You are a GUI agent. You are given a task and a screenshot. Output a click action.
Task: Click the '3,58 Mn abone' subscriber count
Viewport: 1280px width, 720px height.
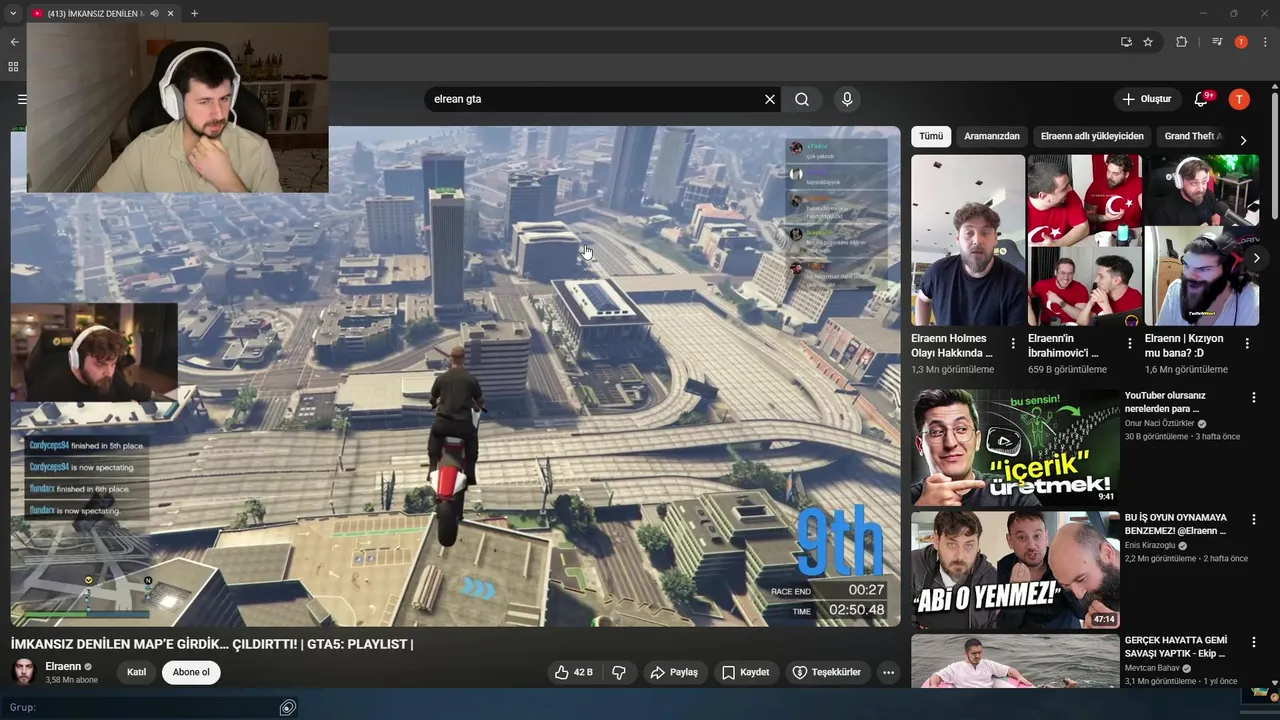pos(72,680)
